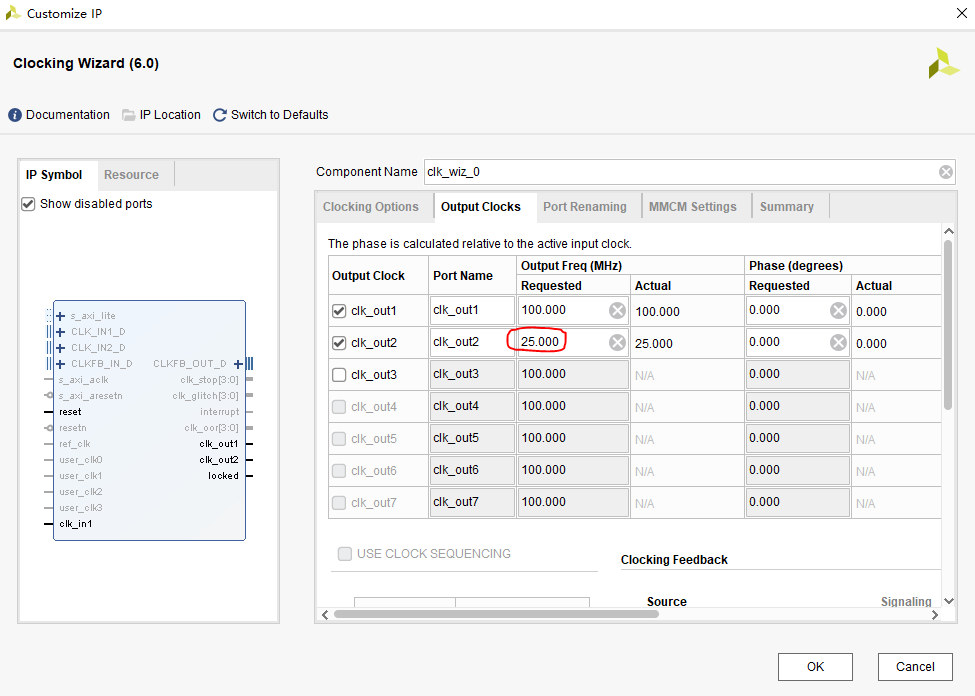Image resolution: width=975 pixels, height=696 pixels.
Task: Click the scroll down arrow of the panel
Action: [x=948, y=601]
